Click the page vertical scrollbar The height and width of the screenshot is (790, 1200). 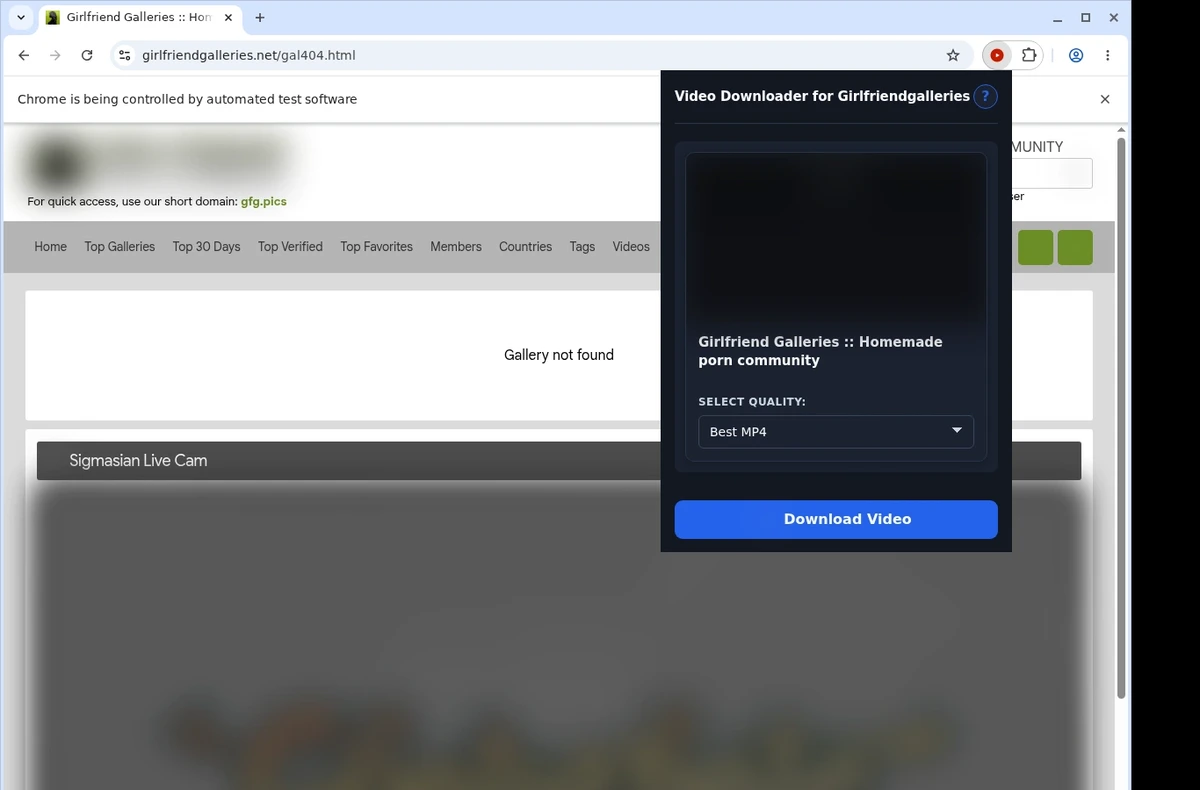[1121, 418]
